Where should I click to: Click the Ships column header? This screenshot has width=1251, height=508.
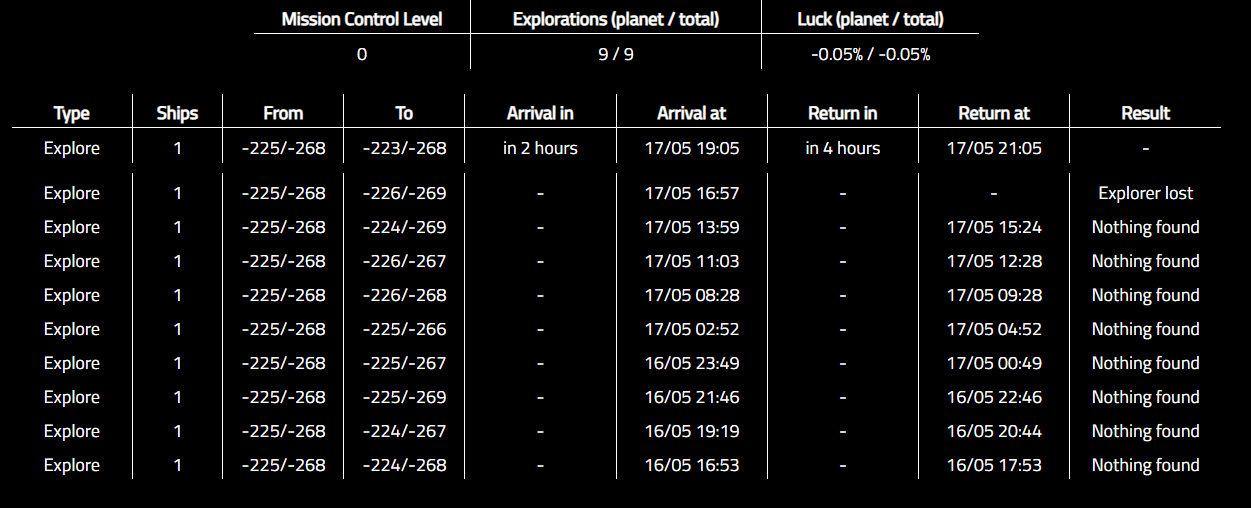point(178,113)
